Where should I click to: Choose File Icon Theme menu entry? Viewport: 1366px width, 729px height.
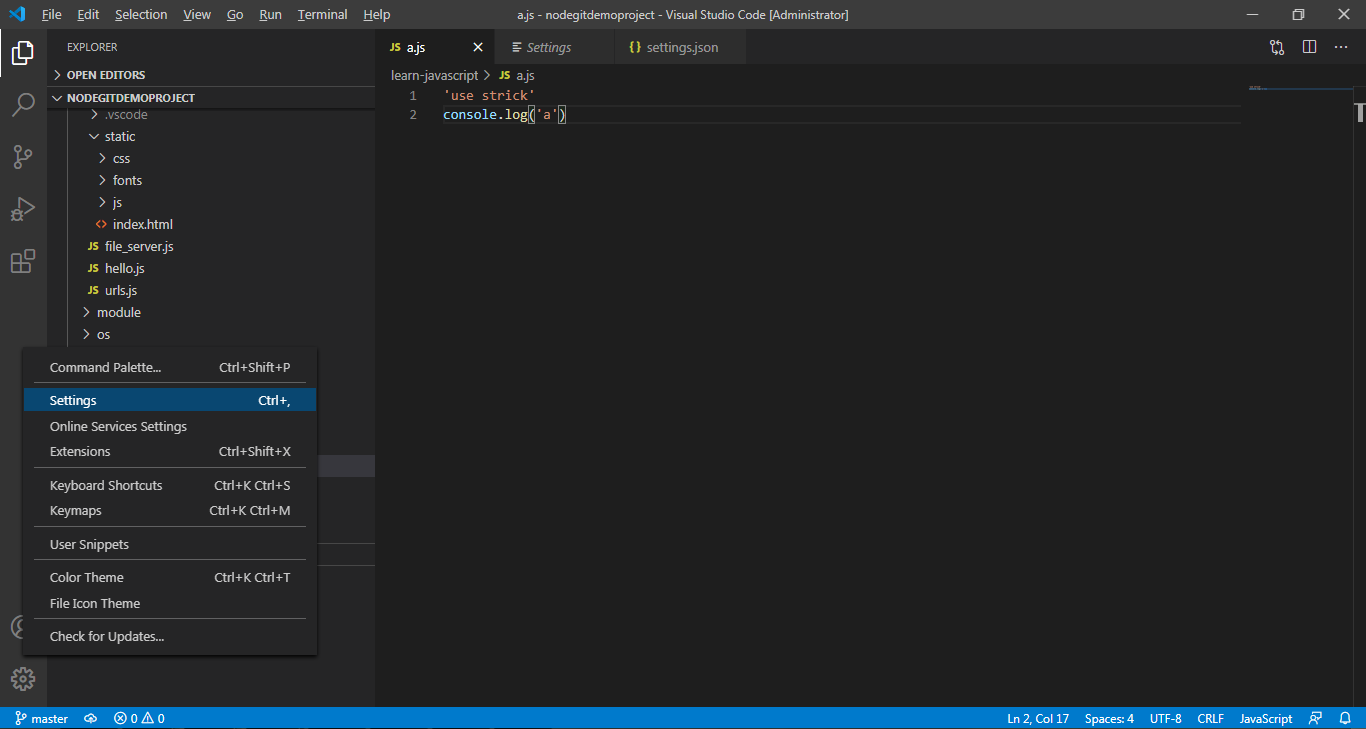coord(170,603)
